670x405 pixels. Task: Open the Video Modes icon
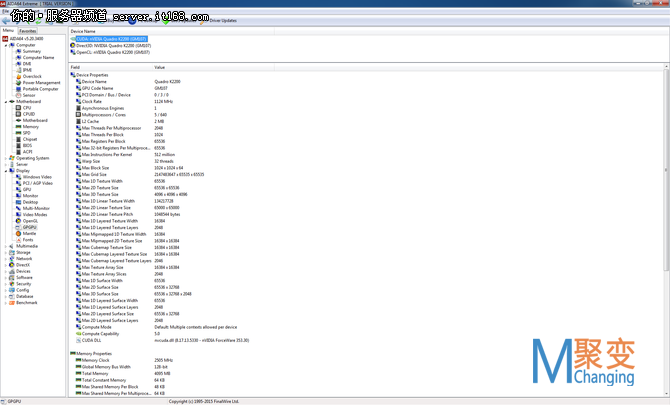click(x=18, y=214)
